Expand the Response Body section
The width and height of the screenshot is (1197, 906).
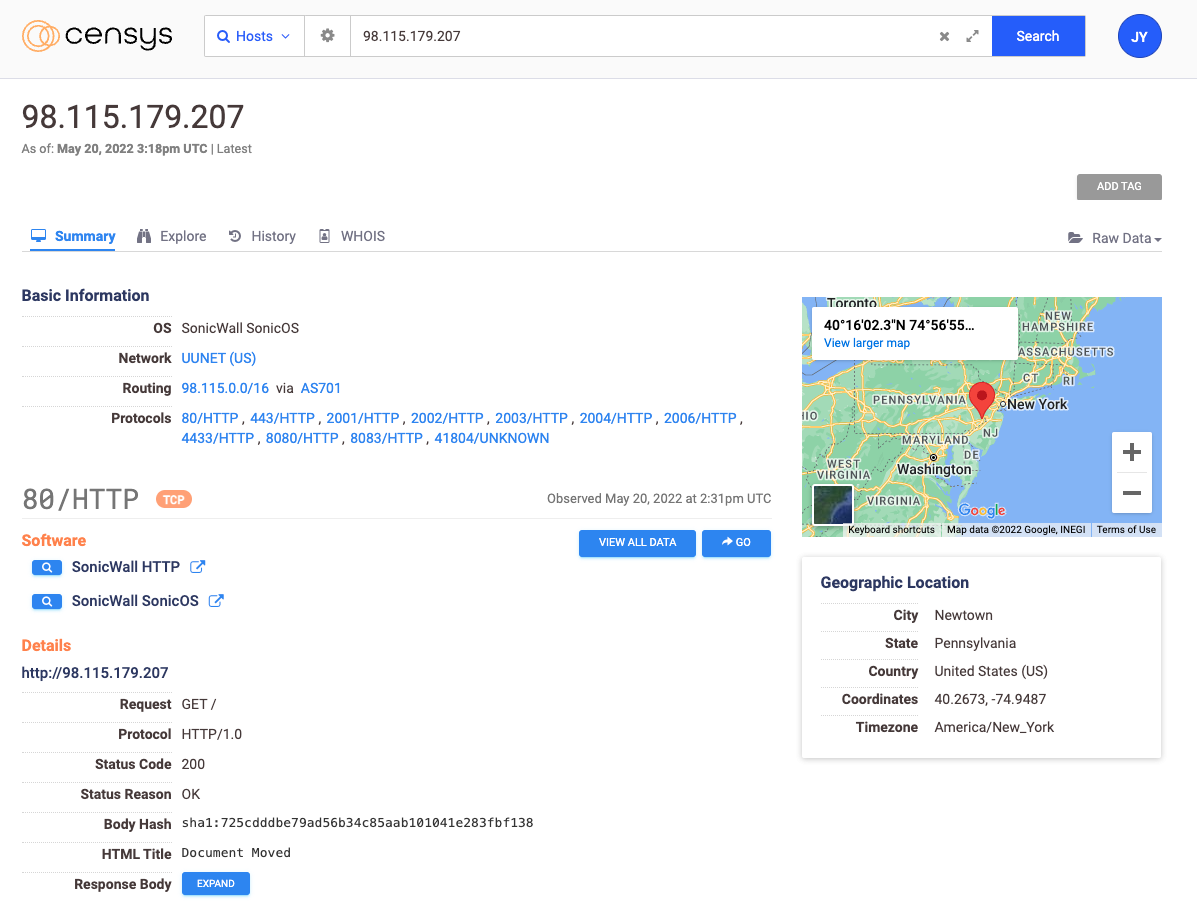215,883
